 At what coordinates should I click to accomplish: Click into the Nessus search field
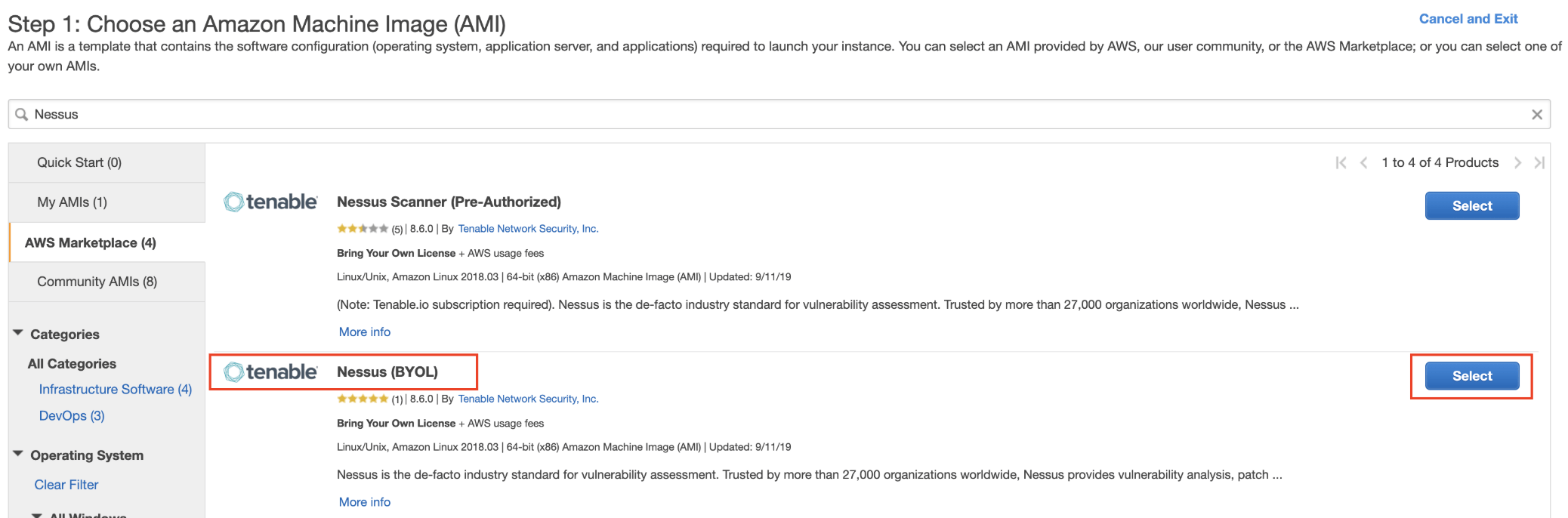779,114
